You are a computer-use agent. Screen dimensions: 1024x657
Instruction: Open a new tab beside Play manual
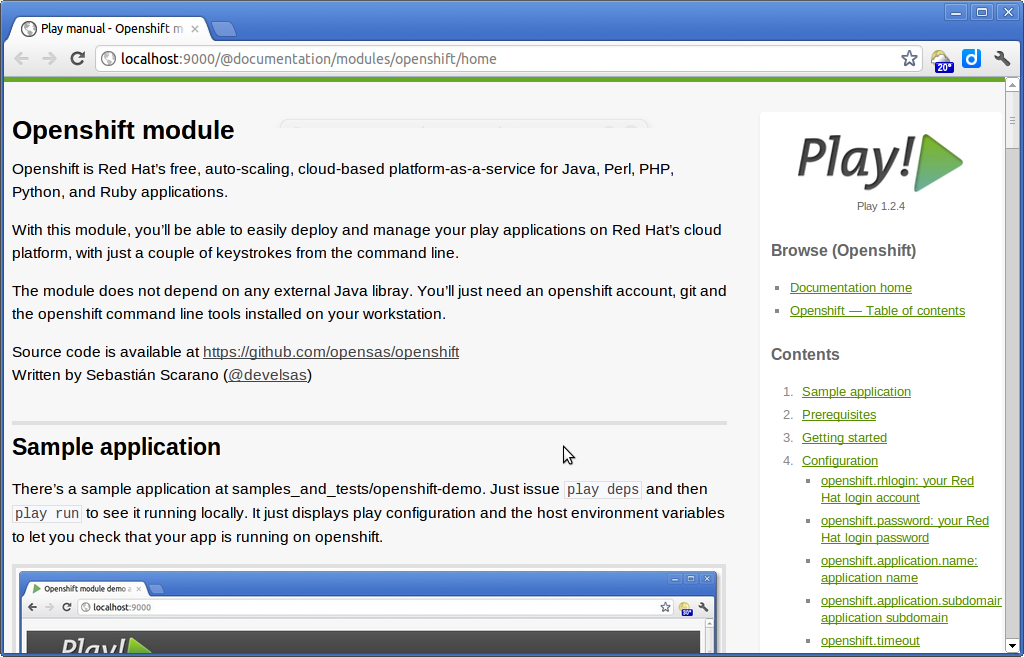coord(224,29)
